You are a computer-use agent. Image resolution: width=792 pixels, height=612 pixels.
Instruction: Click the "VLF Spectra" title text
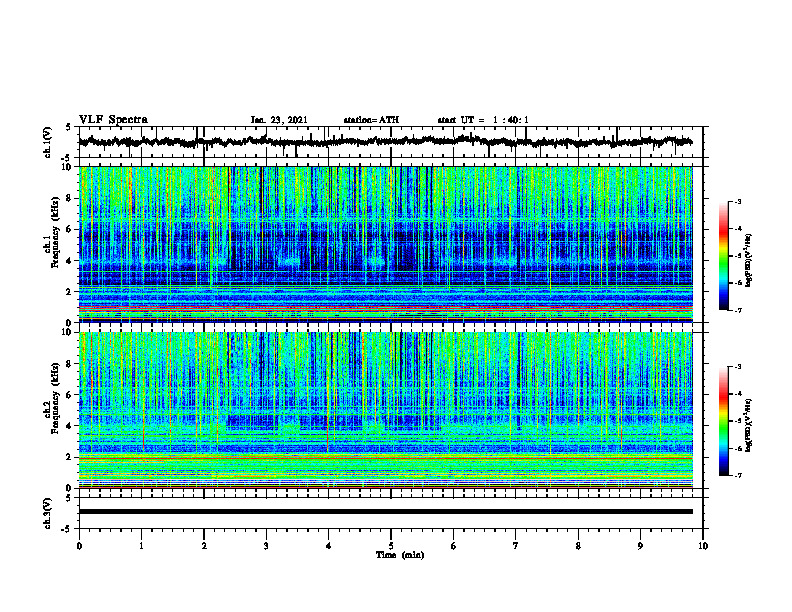(x=113, y=119)
